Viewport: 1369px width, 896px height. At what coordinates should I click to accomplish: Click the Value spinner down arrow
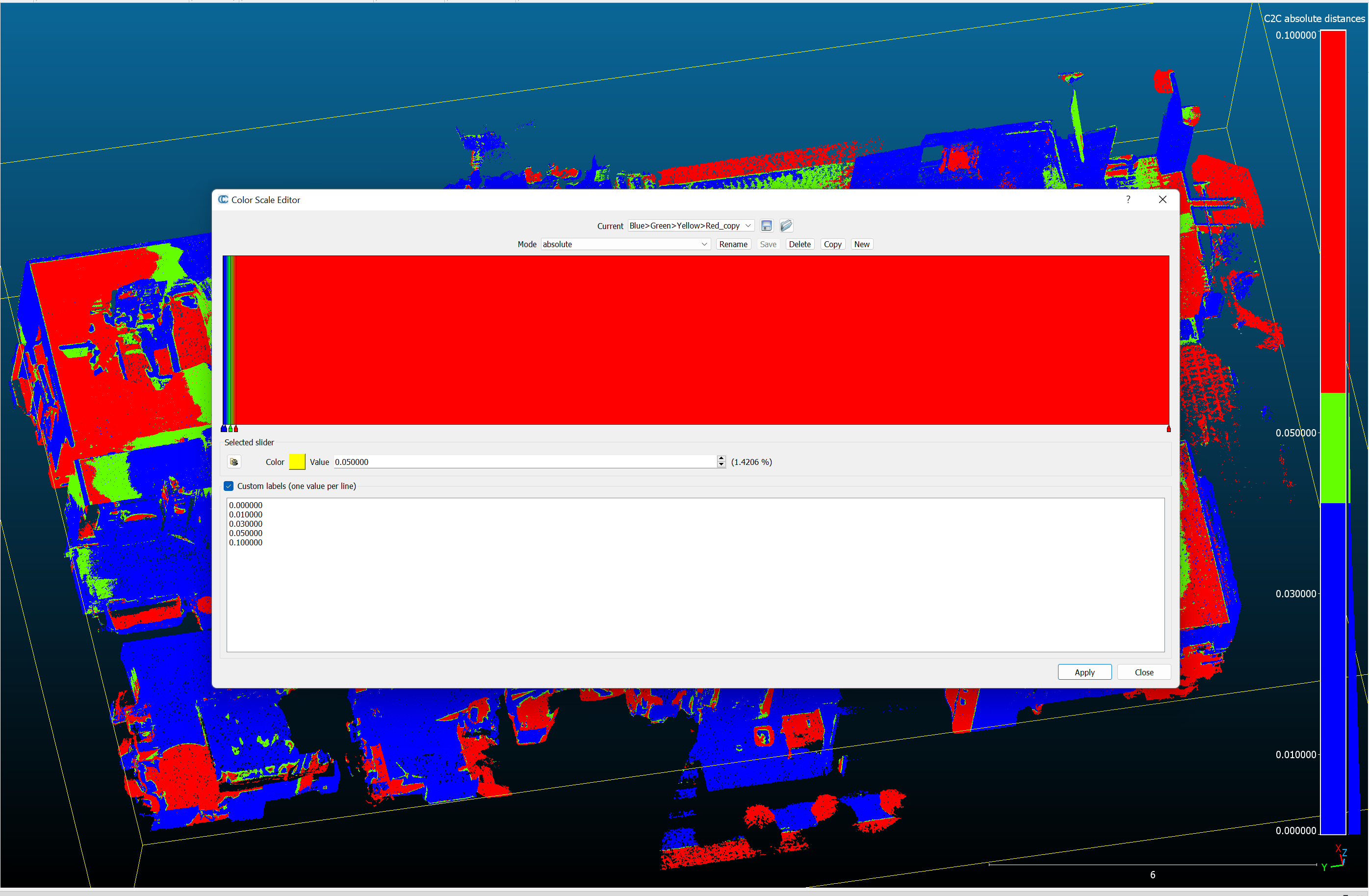point(722,465)
